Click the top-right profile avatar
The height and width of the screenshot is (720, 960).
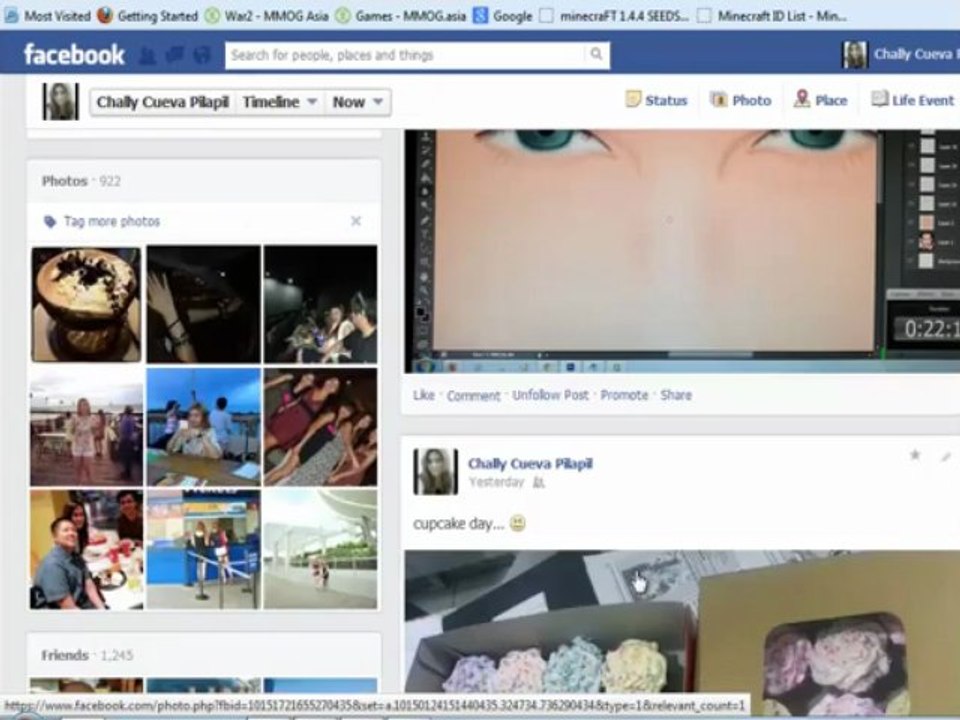[x=855, y=55]
